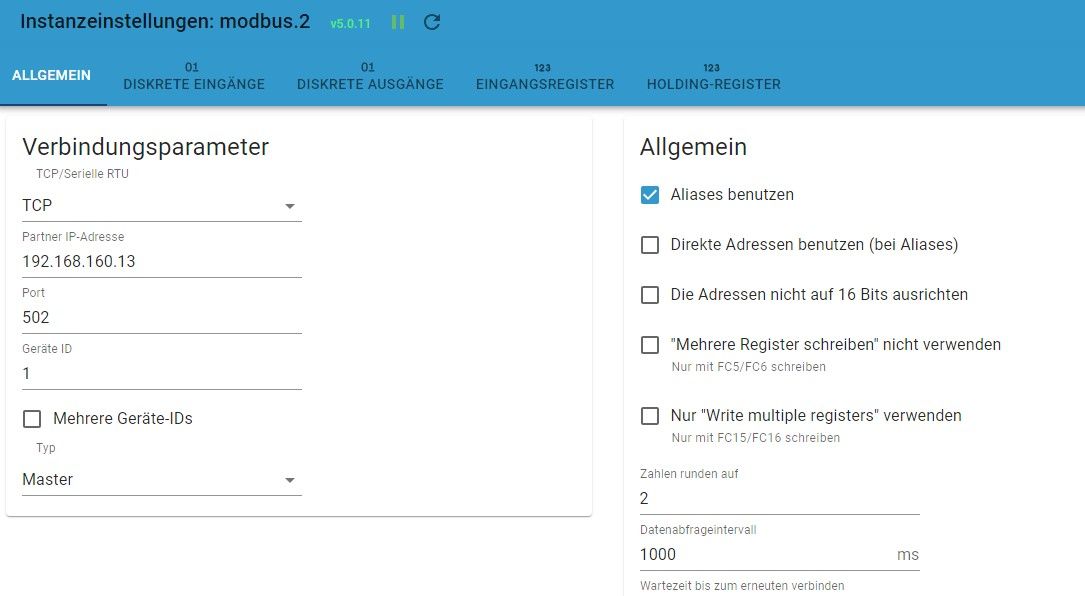This screenshot has height=596, width=1085.
Task: Restart the instance with the reload icon
Action: point(432,22)
